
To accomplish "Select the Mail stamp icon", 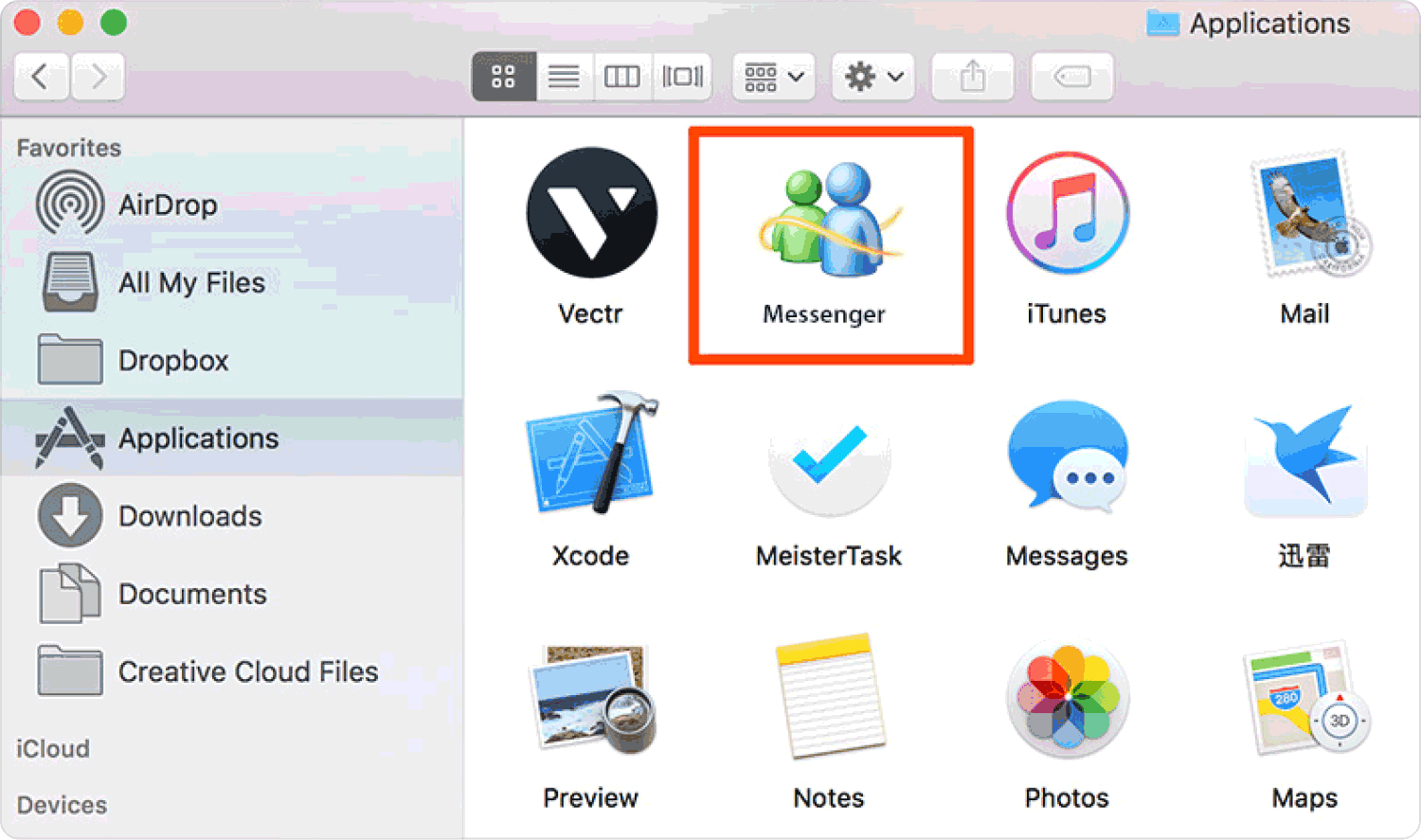I will pyautogui.click(x=1310, y=213).
